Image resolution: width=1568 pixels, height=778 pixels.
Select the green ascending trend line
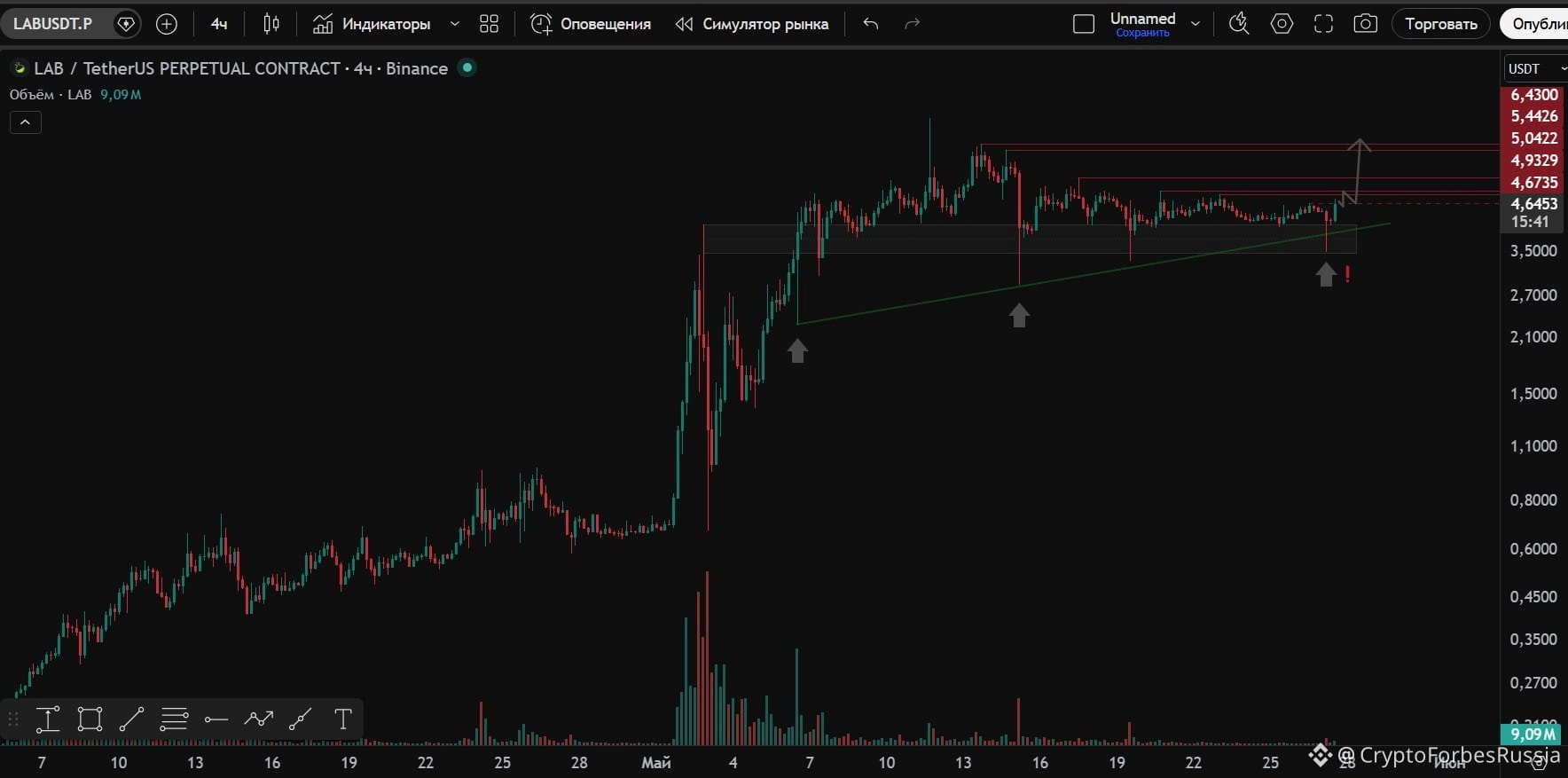coord(1094,273)
